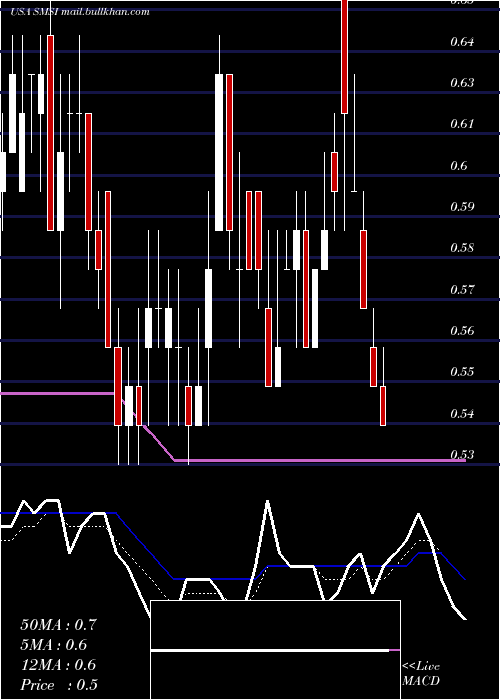Click the USA SMSI mail.bullkhan.com title
Screen dimensions: 500x700
(80, 12)
